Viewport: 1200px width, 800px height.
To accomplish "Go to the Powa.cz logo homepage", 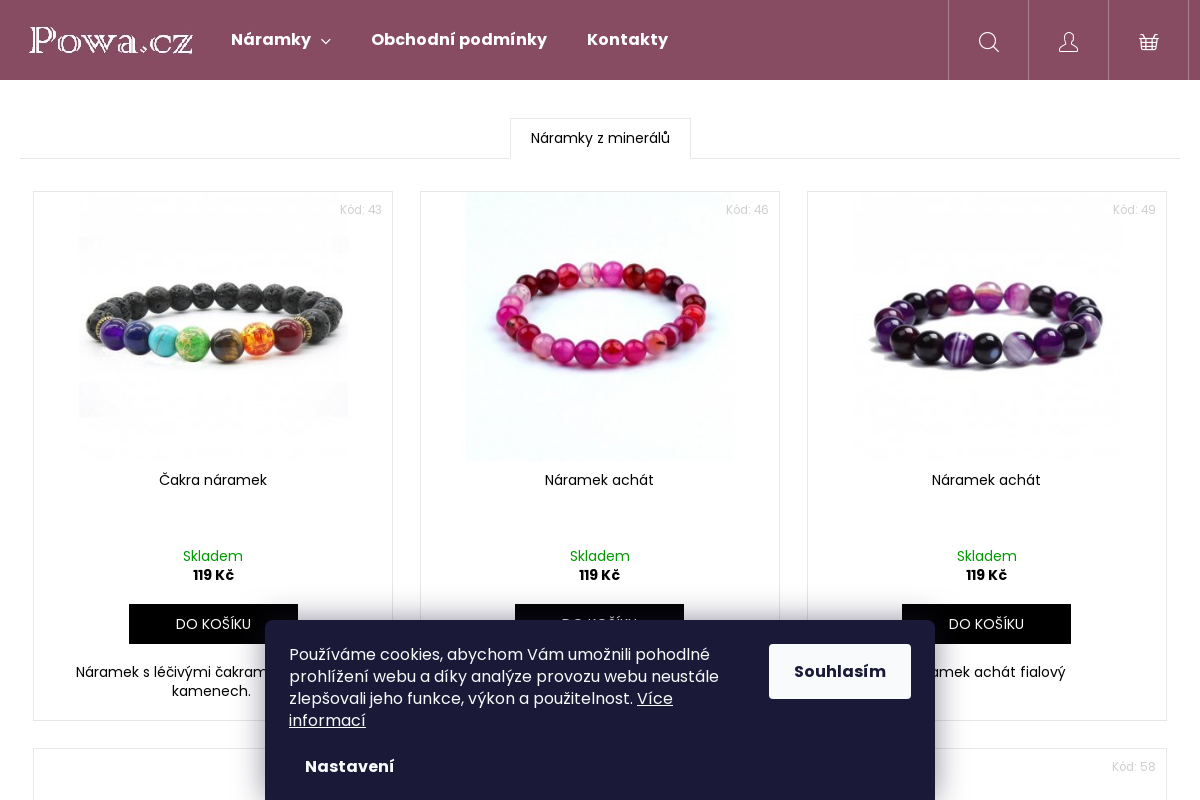I will click(x=111, y=41).
